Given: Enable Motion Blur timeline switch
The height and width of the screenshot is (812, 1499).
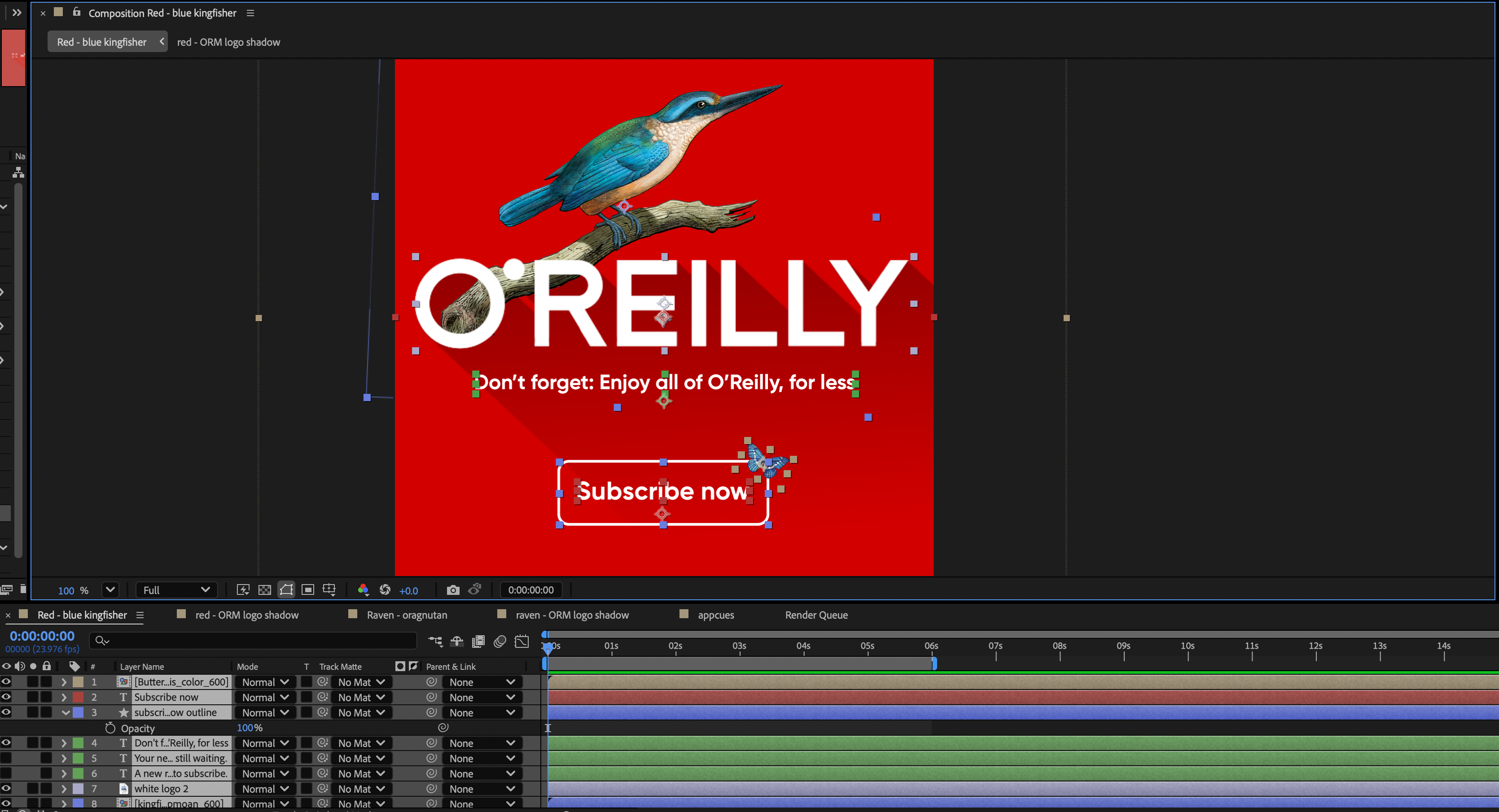Looking at the screenshot, I should pos(500,641).
